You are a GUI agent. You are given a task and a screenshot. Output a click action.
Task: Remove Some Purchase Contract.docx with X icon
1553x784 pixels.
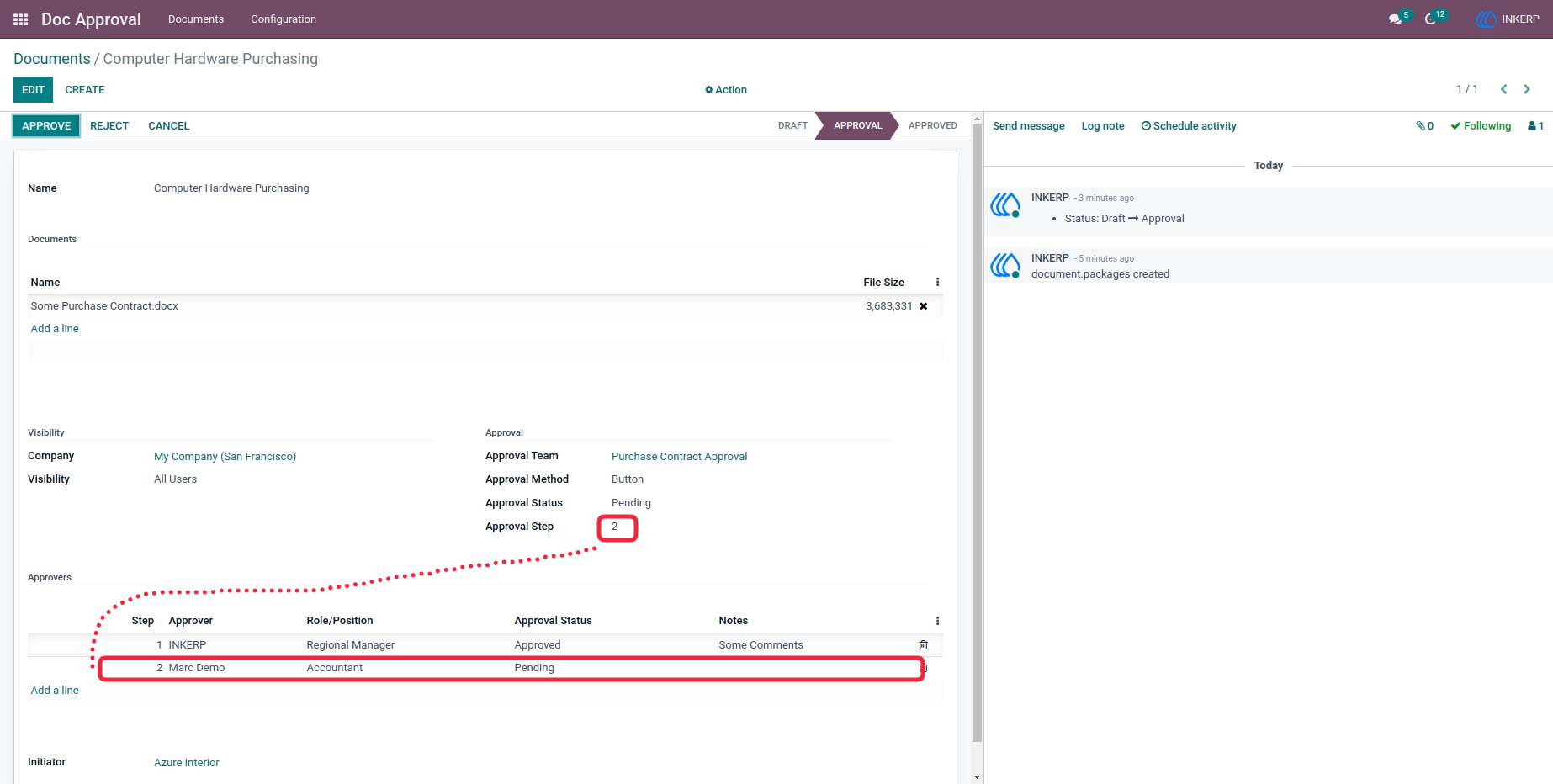click(924, 306)
